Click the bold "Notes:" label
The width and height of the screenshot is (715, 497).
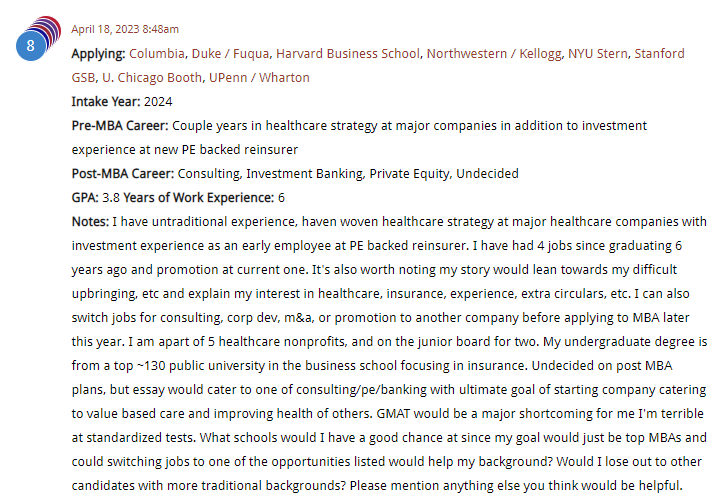[90, 221]
